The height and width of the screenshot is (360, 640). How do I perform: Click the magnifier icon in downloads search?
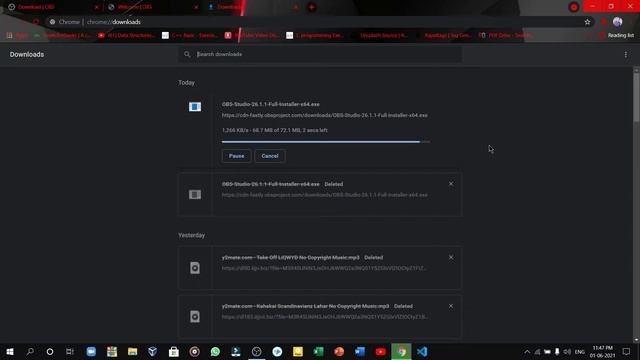[187, 54]
